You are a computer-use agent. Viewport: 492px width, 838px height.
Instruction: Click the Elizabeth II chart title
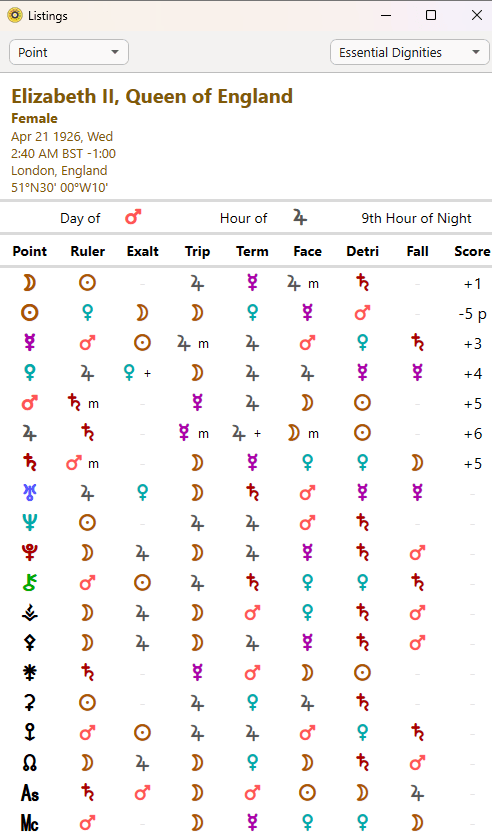point(152,96)
